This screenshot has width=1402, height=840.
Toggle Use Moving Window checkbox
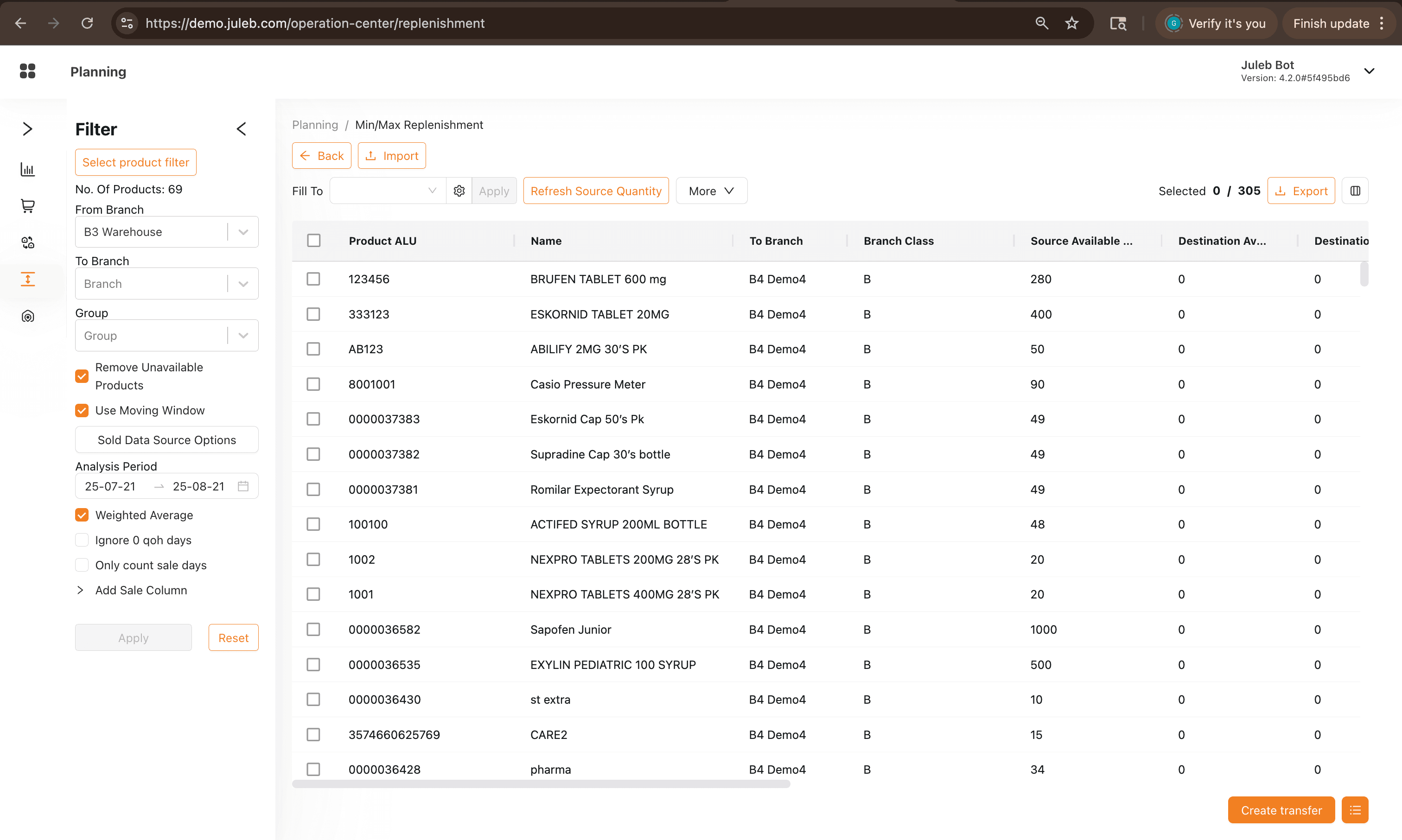point(82,410)
